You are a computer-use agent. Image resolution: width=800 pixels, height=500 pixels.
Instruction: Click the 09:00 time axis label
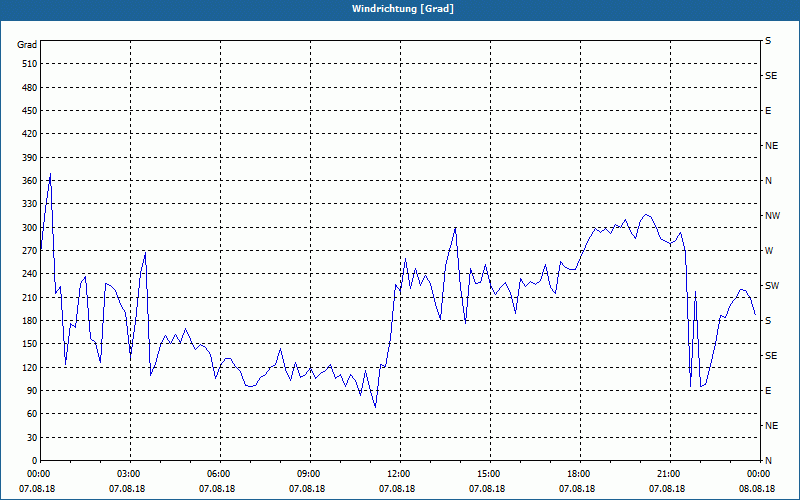pos(307,474)
